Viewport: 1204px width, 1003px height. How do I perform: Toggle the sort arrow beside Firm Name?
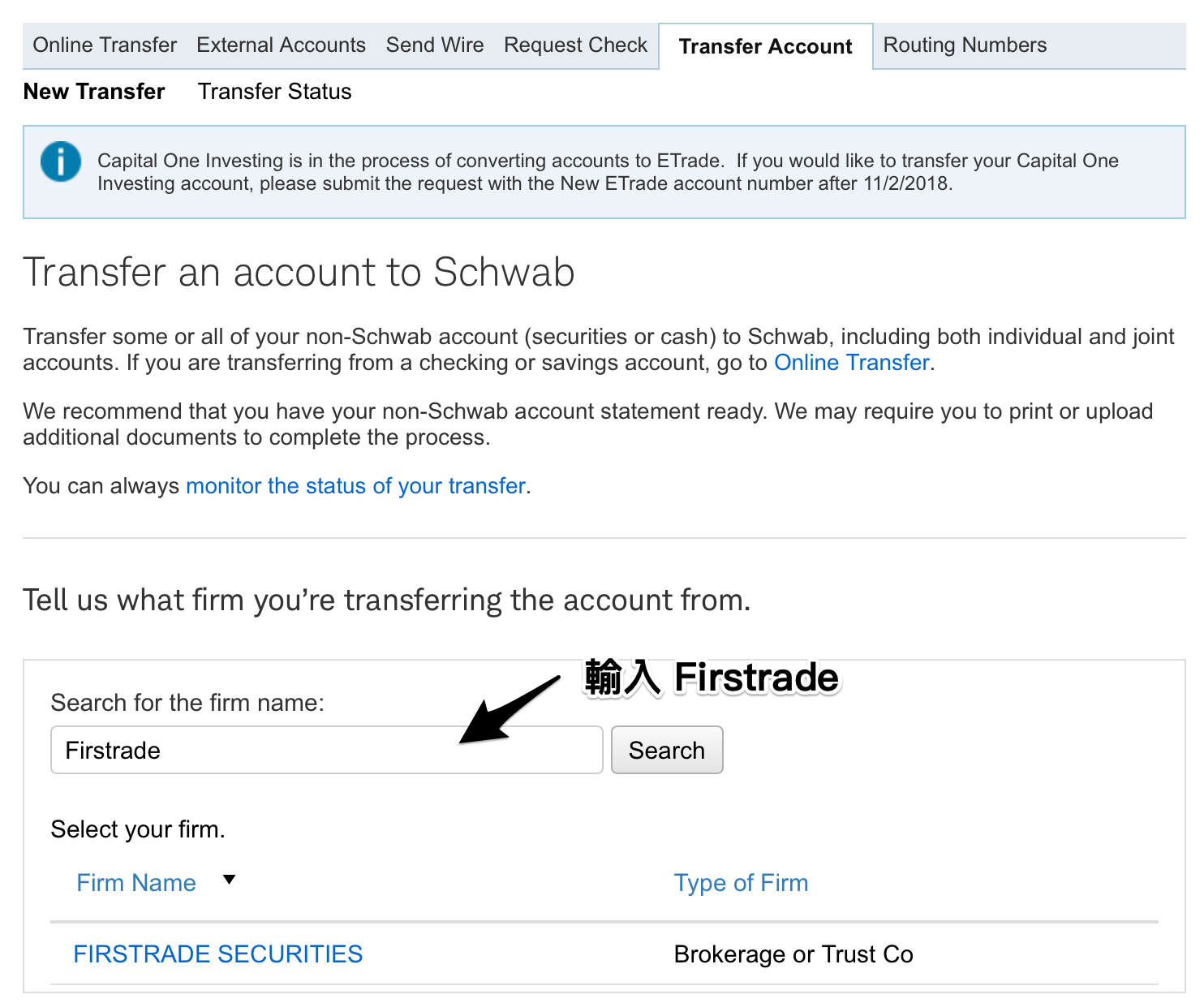230,880
